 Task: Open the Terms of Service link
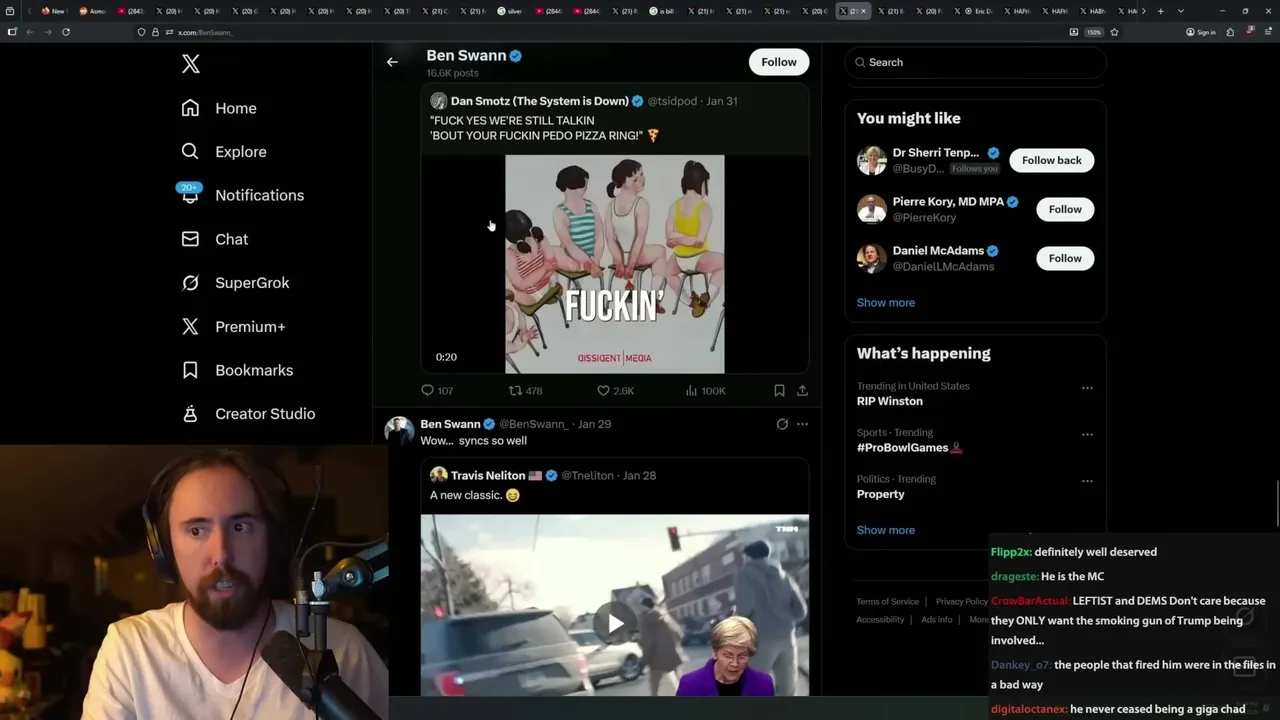click(888, 601)
